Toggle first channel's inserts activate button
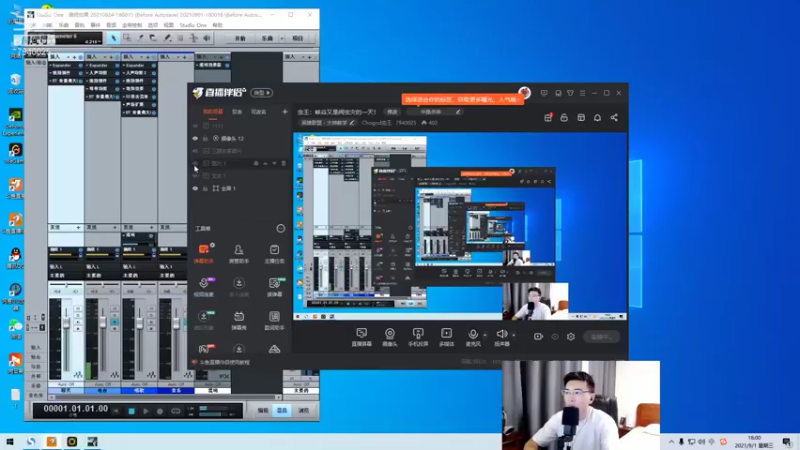The height and width of the screenshot is (450, 800). (81, 57)
